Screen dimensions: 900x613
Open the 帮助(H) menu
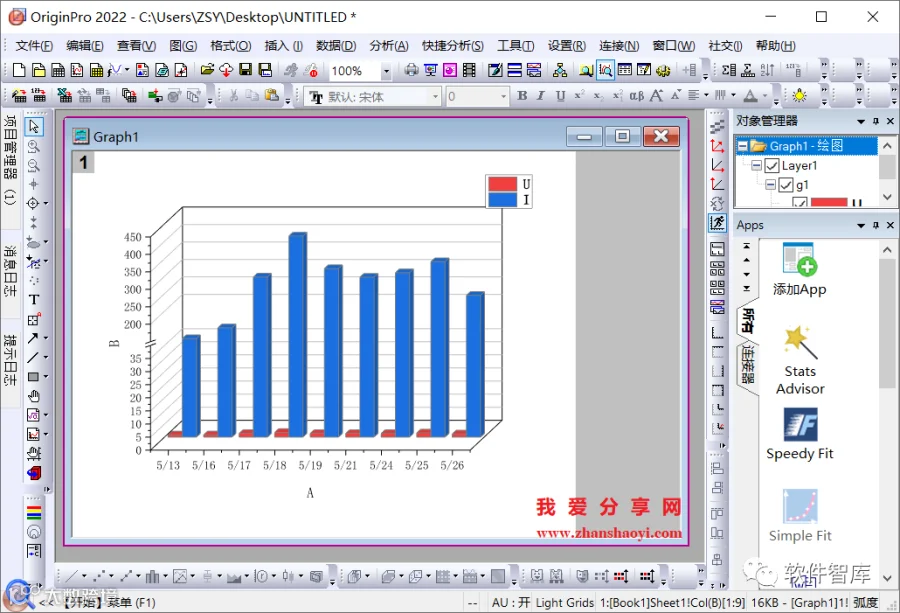click(775, 46)
